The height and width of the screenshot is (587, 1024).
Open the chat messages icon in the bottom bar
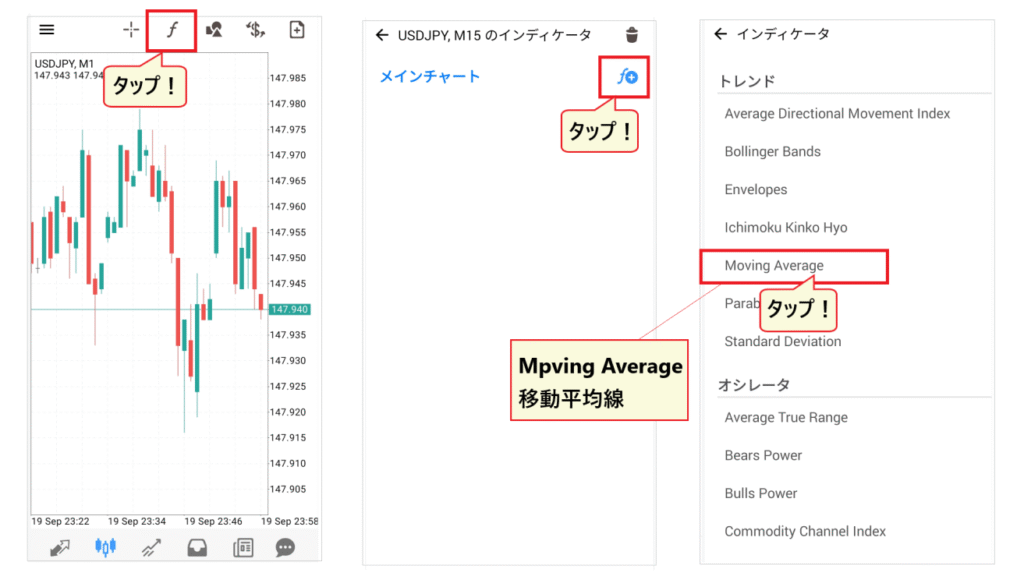pos(286,547)
